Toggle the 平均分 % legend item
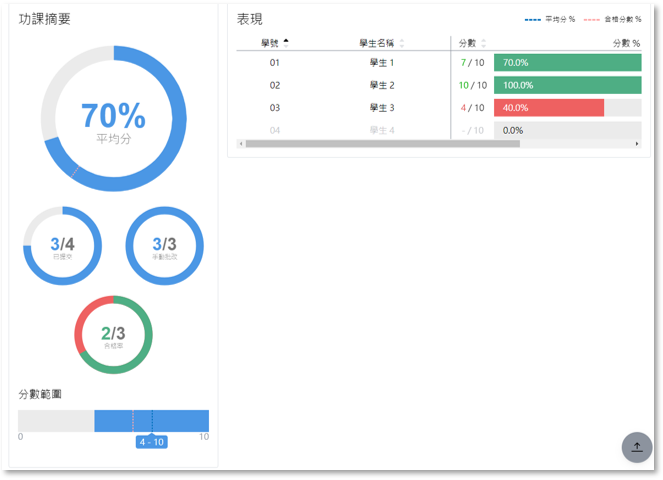This screenshot has width=663, height=480. coord(550,19)
